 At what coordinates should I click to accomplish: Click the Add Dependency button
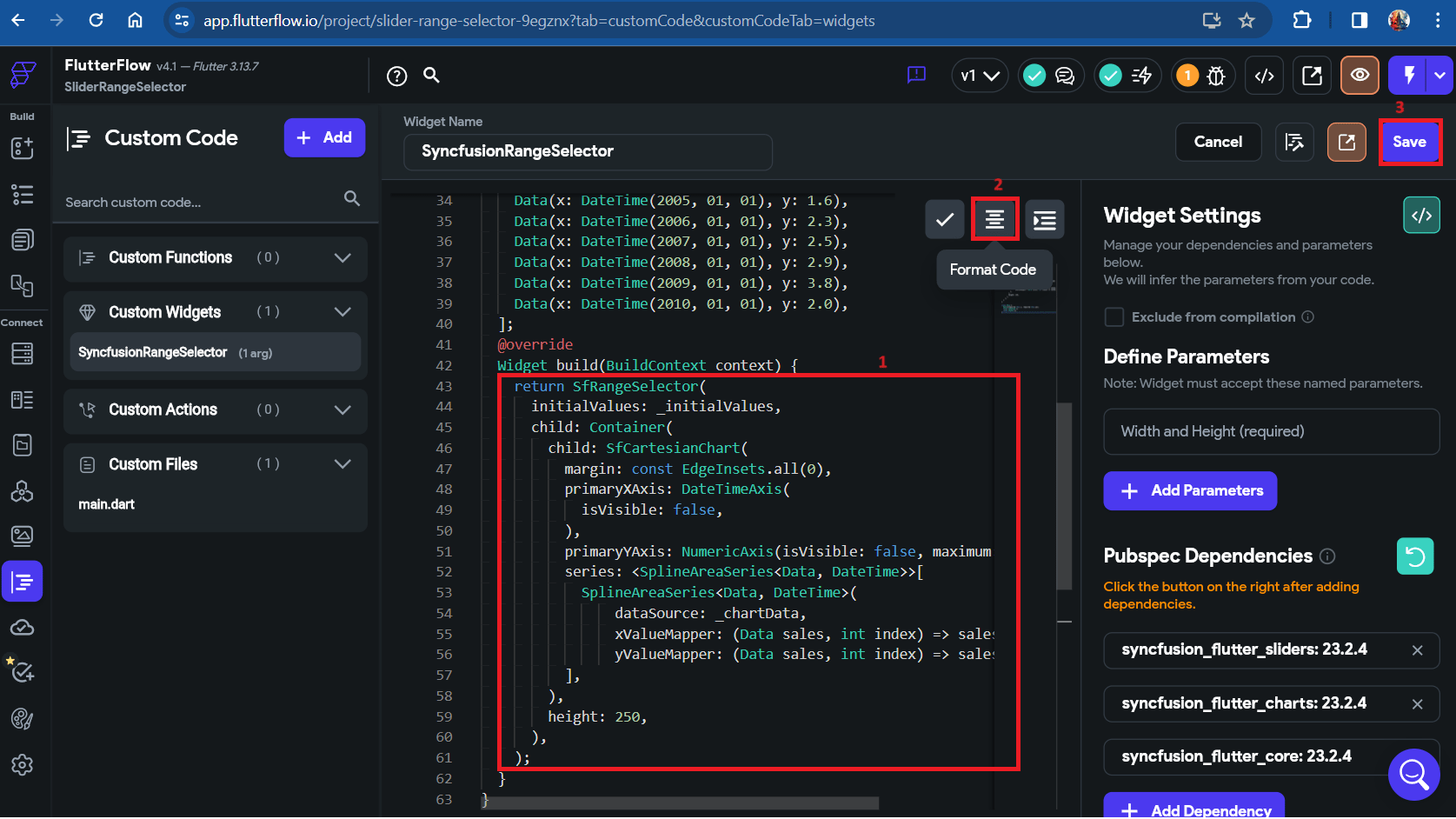tap(1193, 807)
